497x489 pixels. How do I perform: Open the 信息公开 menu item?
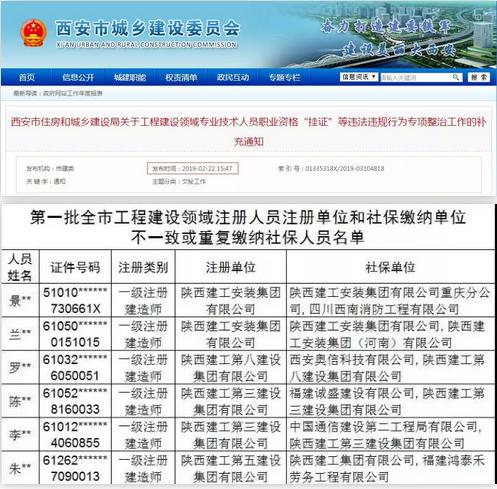[78, 77]
